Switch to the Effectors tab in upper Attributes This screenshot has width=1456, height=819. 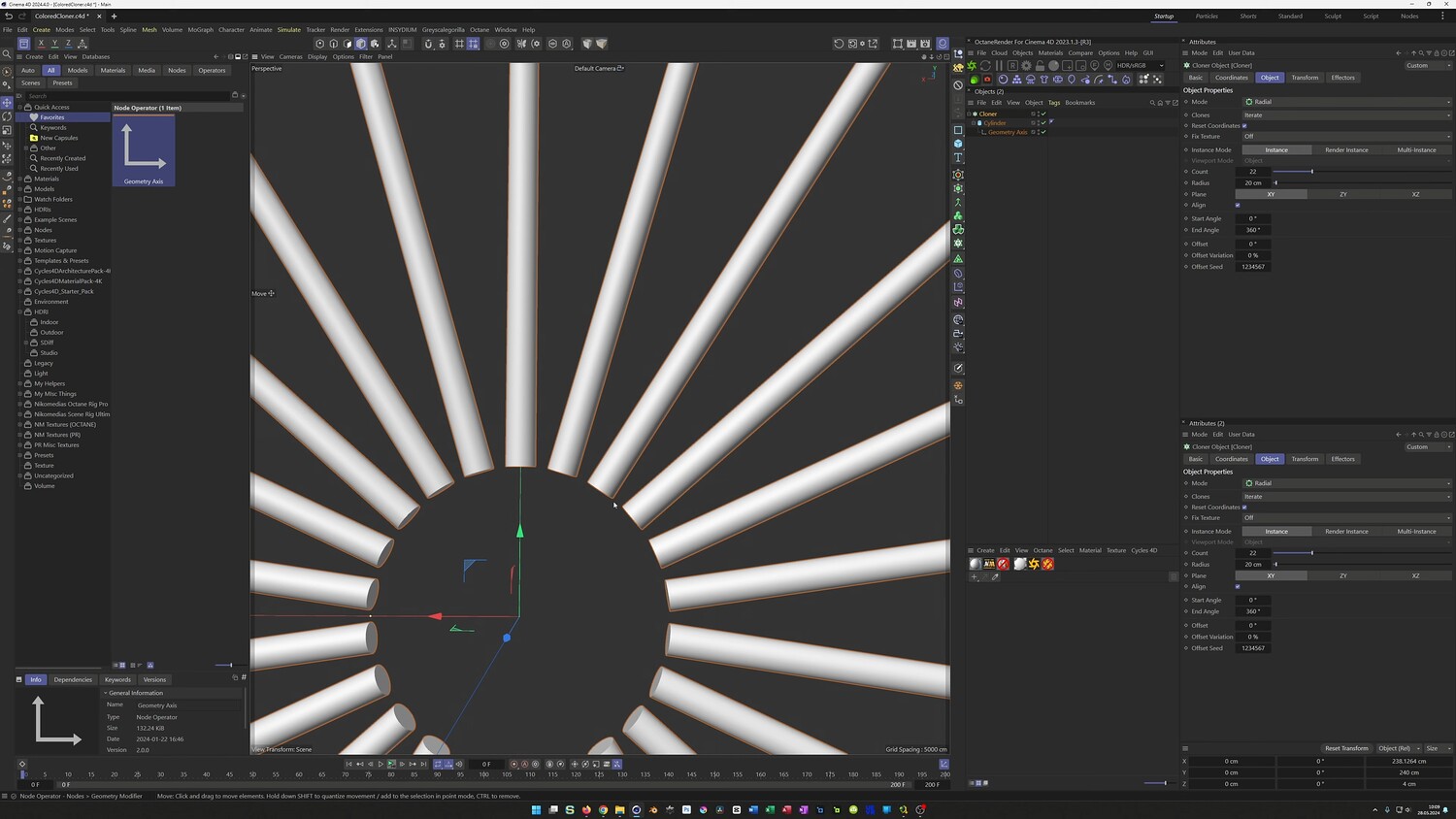click(x=1342, y=78)
